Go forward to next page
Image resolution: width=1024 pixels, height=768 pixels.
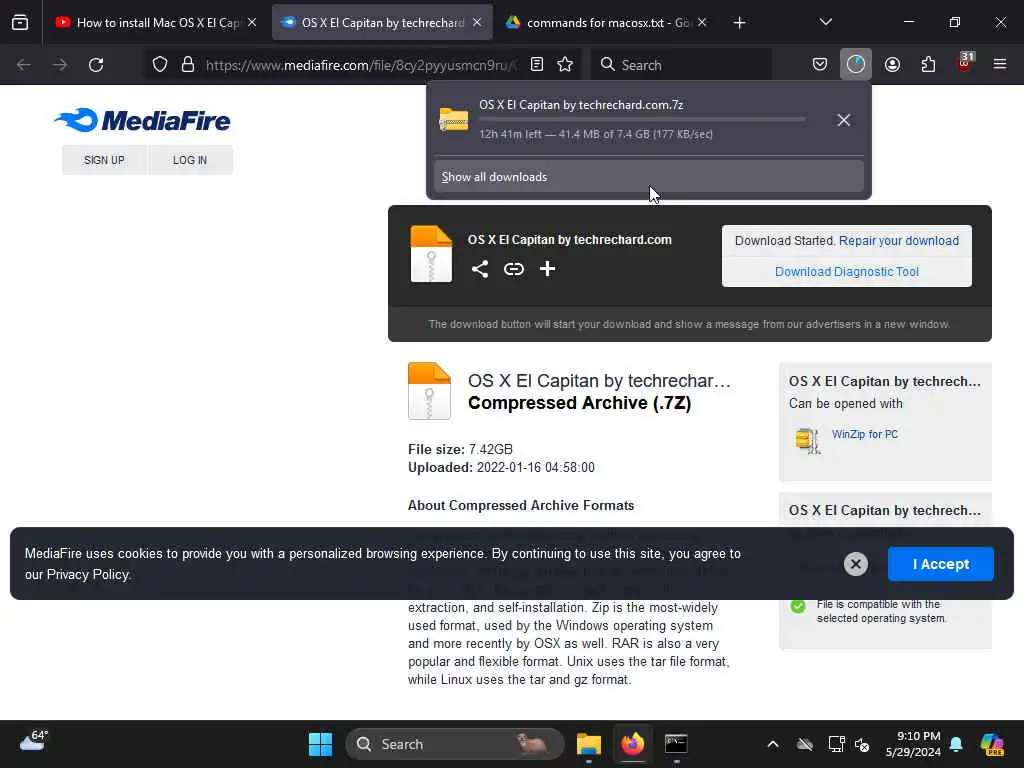tap(60, 65)
